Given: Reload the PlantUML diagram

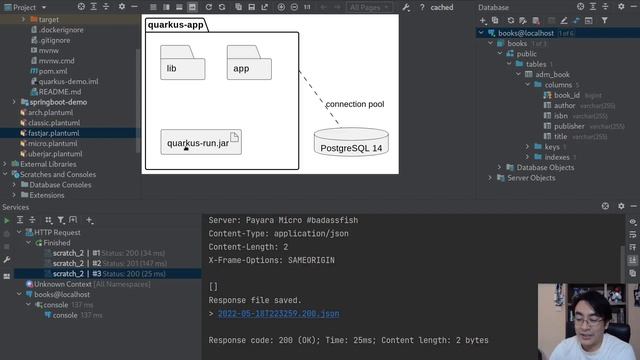Looking at the screenshot, I should [209, 7].
